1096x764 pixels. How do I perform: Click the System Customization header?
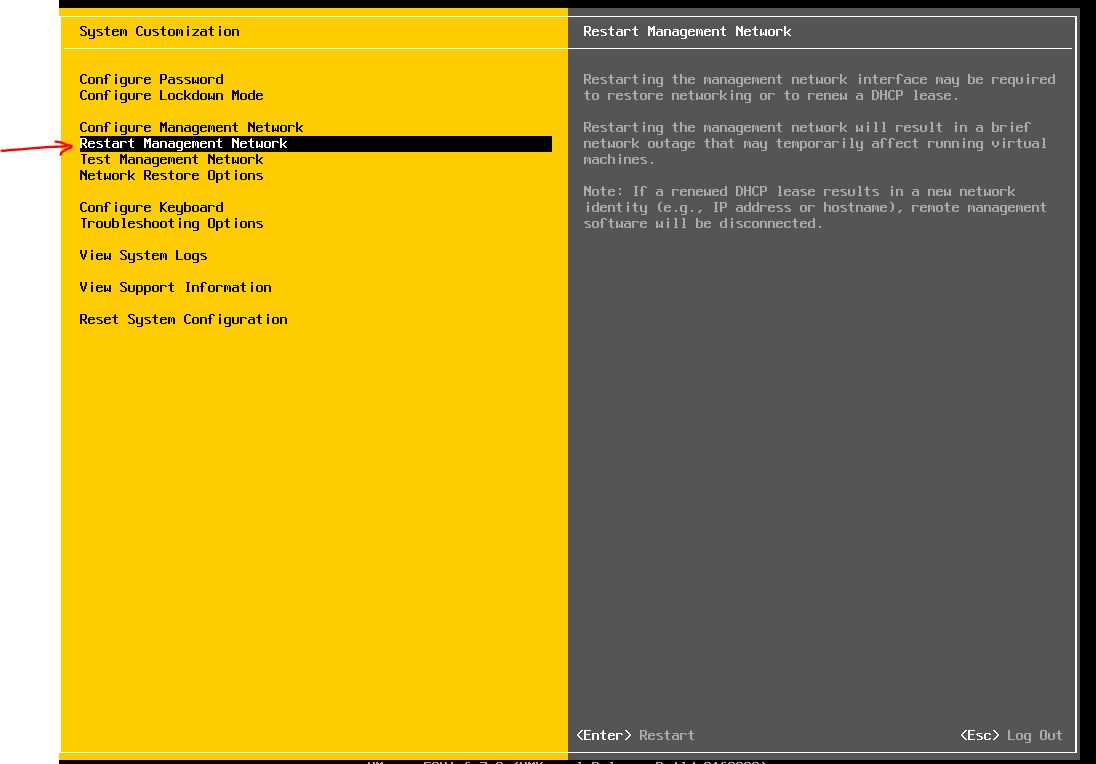pyautogui.click(x=159, y=31)
